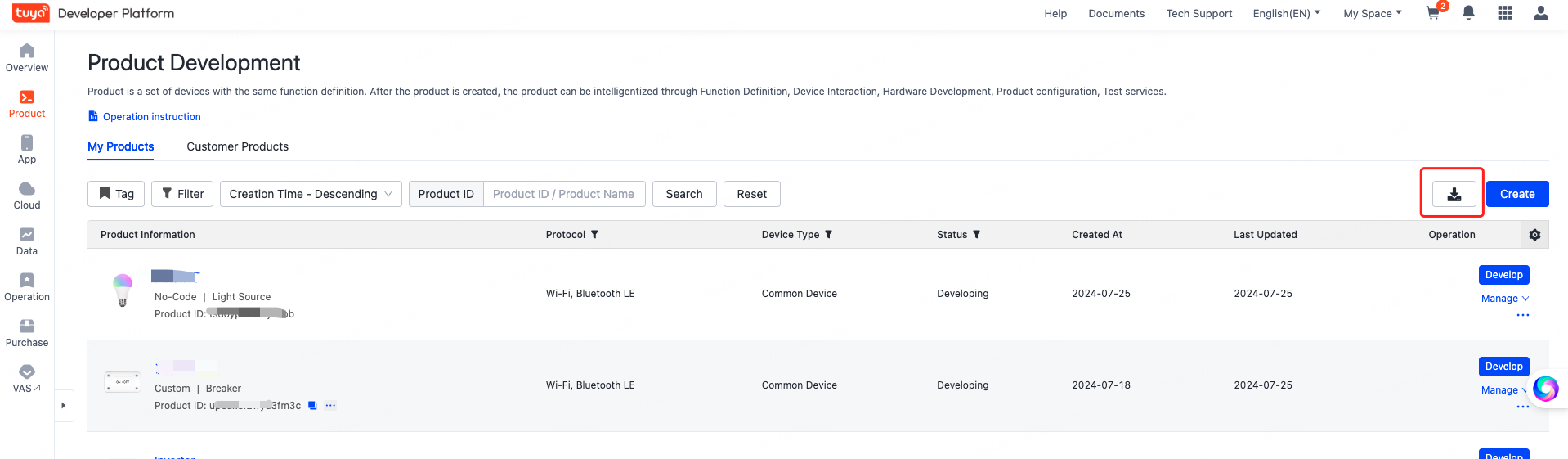Open the shopping cart icon
The image size is (1568, 459).
(x=1433, y=13)
